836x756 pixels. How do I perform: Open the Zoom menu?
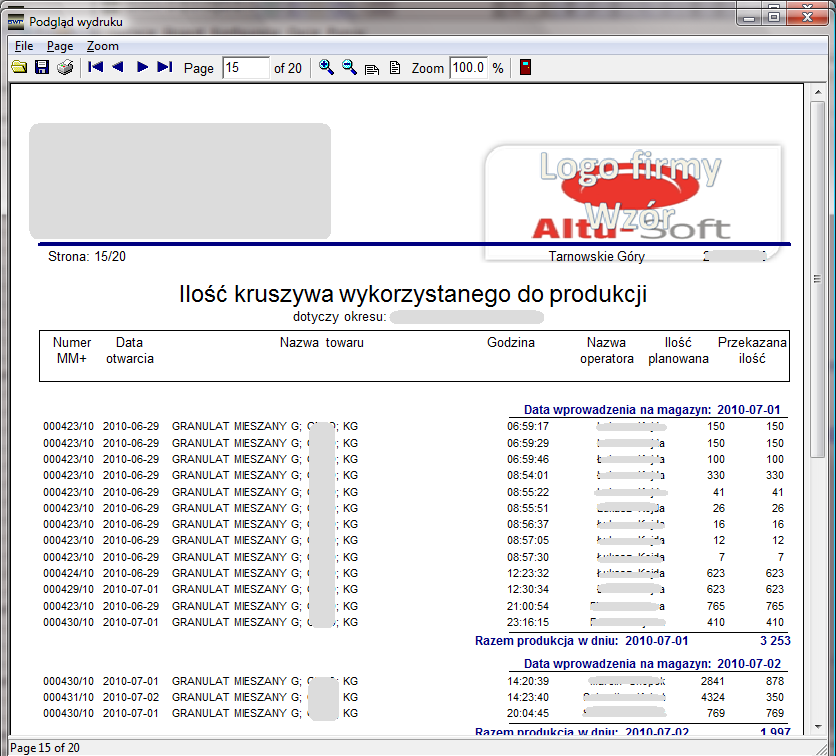(102, 46)
